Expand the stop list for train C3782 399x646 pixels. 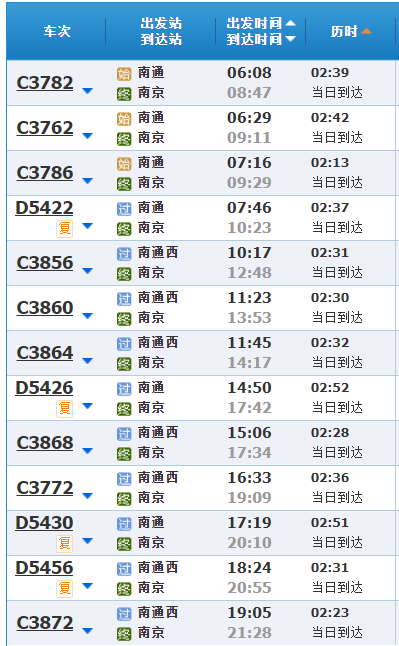pyautogui.click(x=87, y=91)
